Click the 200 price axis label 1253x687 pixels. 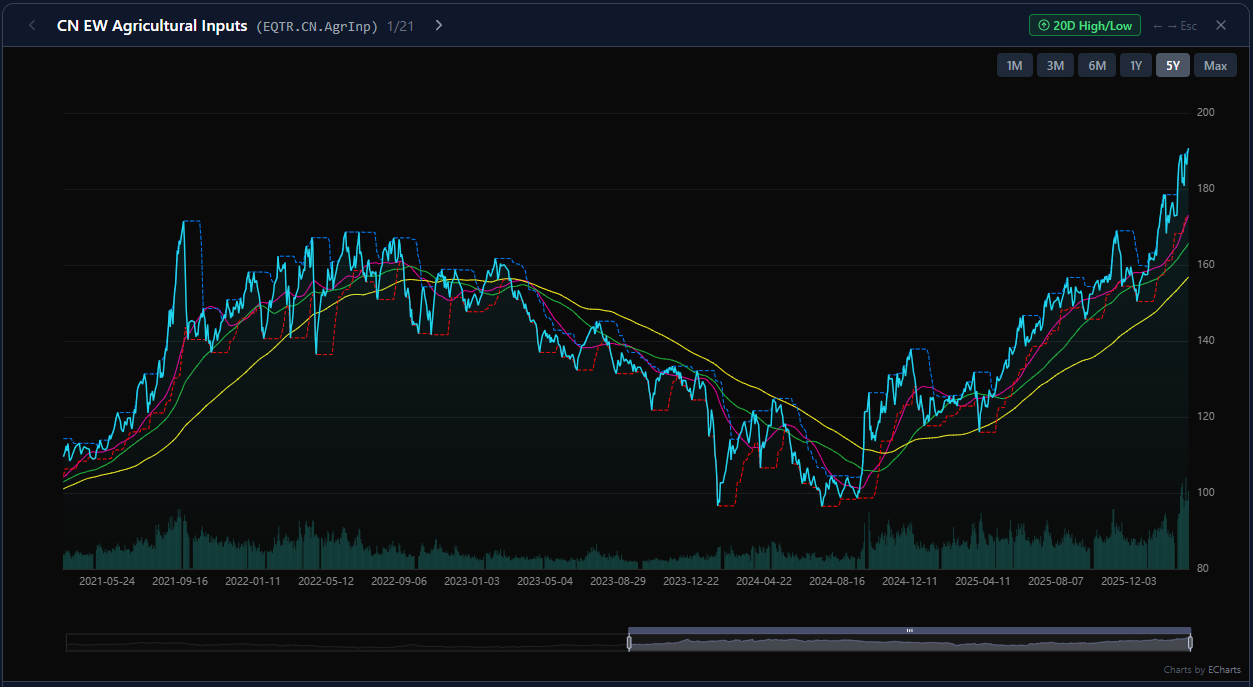tap(1205, 113)
